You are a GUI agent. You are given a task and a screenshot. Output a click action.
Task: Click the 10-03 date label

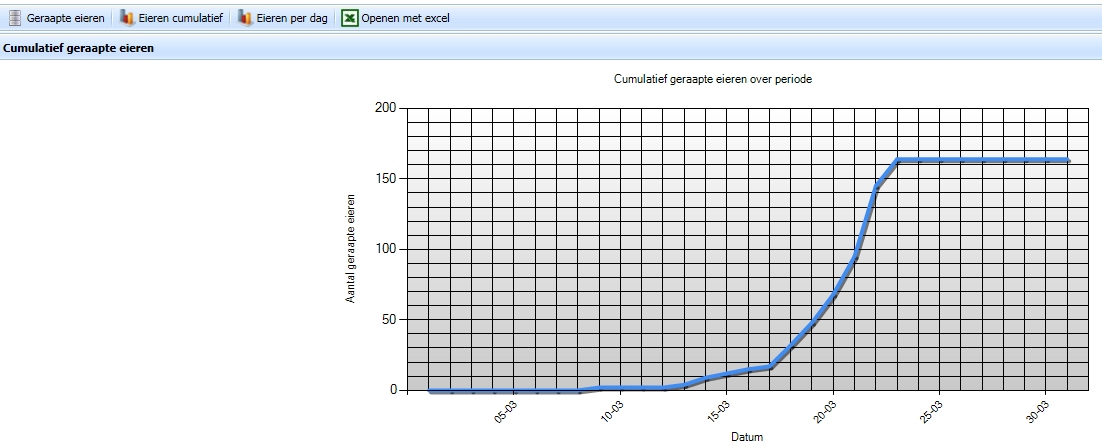[x=611, y=412]
